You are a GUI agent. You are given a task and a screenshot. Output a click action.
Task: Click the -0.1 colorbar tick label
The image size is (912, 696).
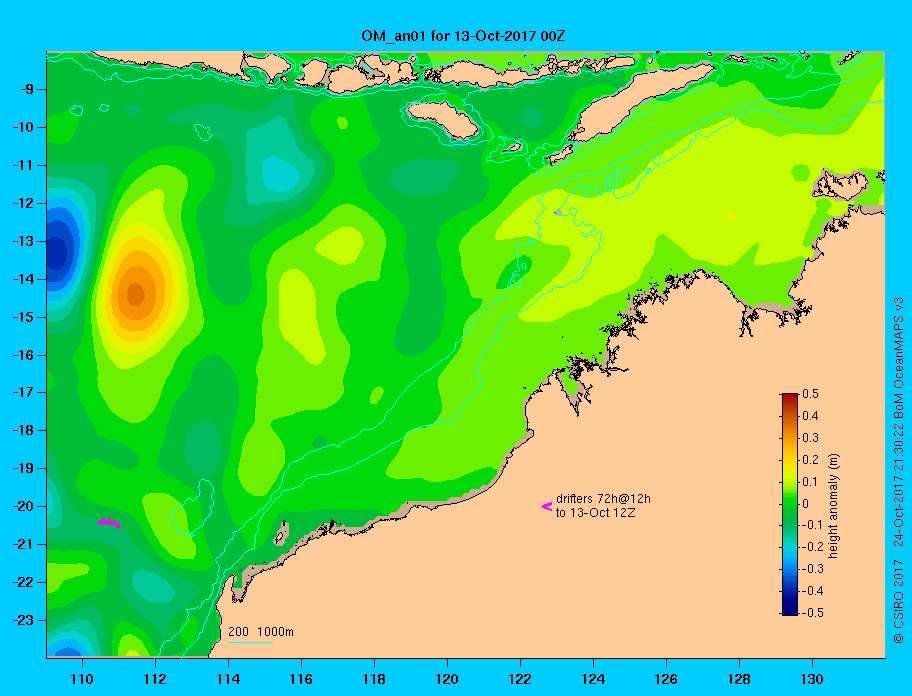pos(813,525)
